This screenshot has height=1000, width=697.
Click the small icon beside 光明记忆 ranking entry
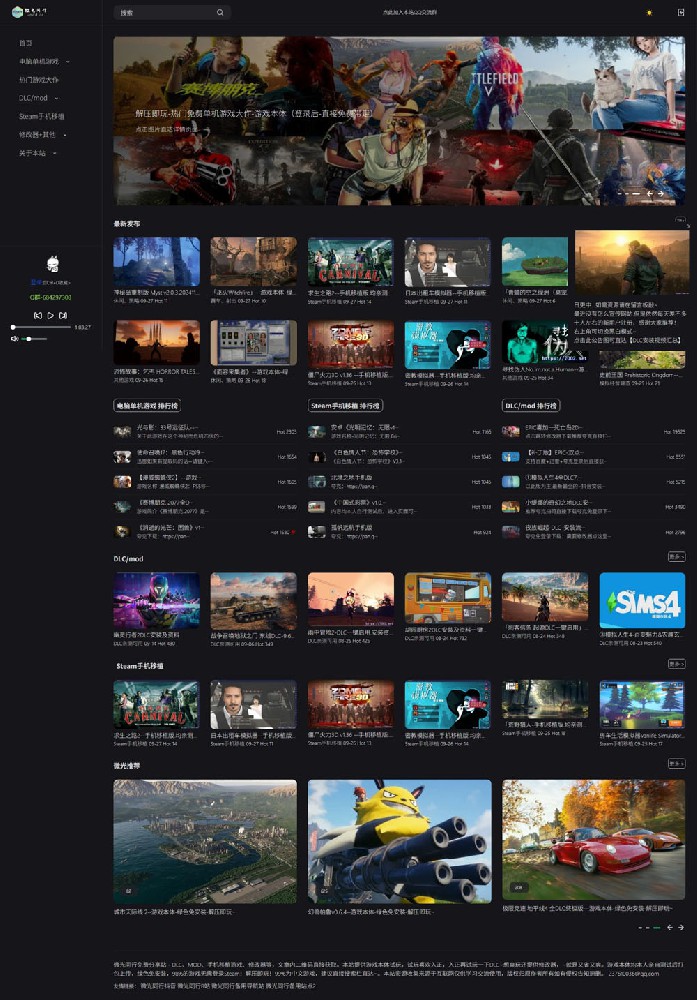[x=317, y=432]
